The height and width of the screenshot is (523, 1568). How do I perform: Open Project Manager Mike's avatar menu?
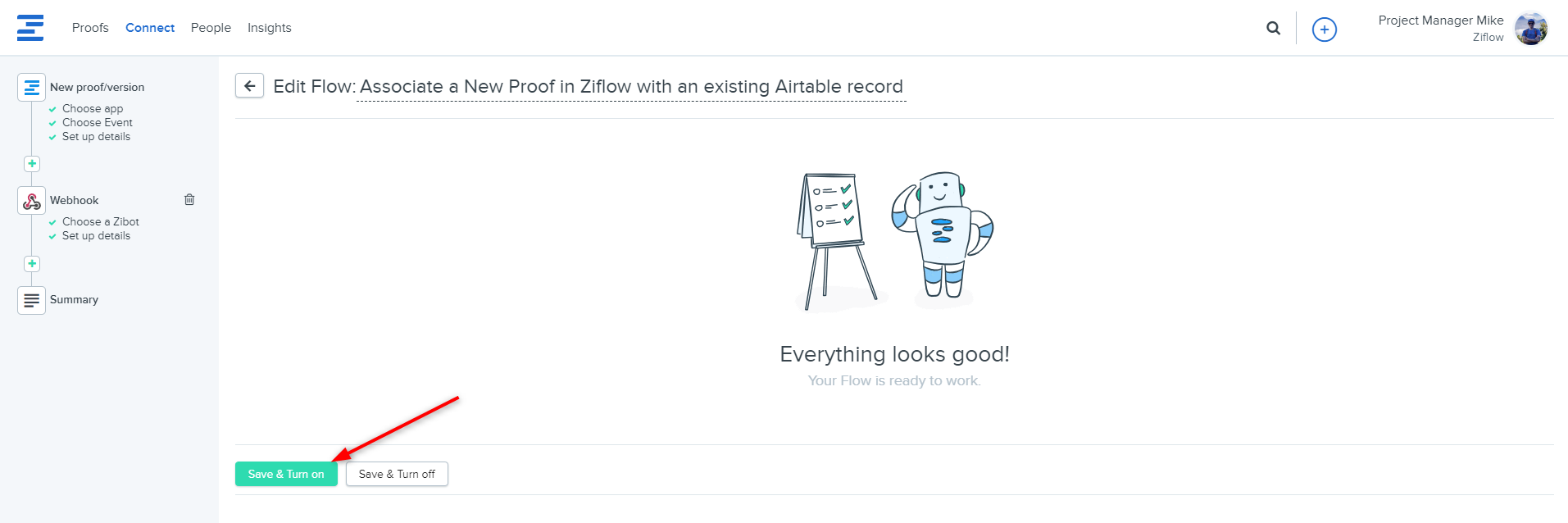coord(1530,29)
